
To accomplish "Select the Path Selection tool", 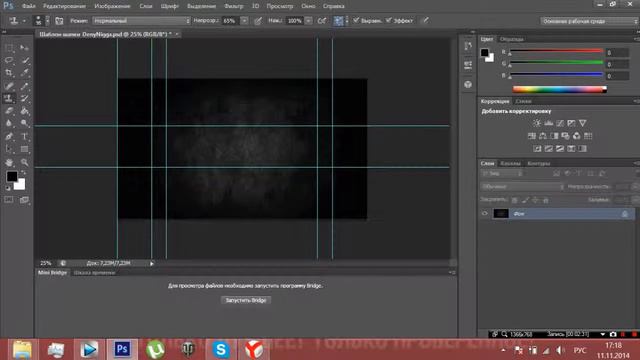I will tap(9, 149).
